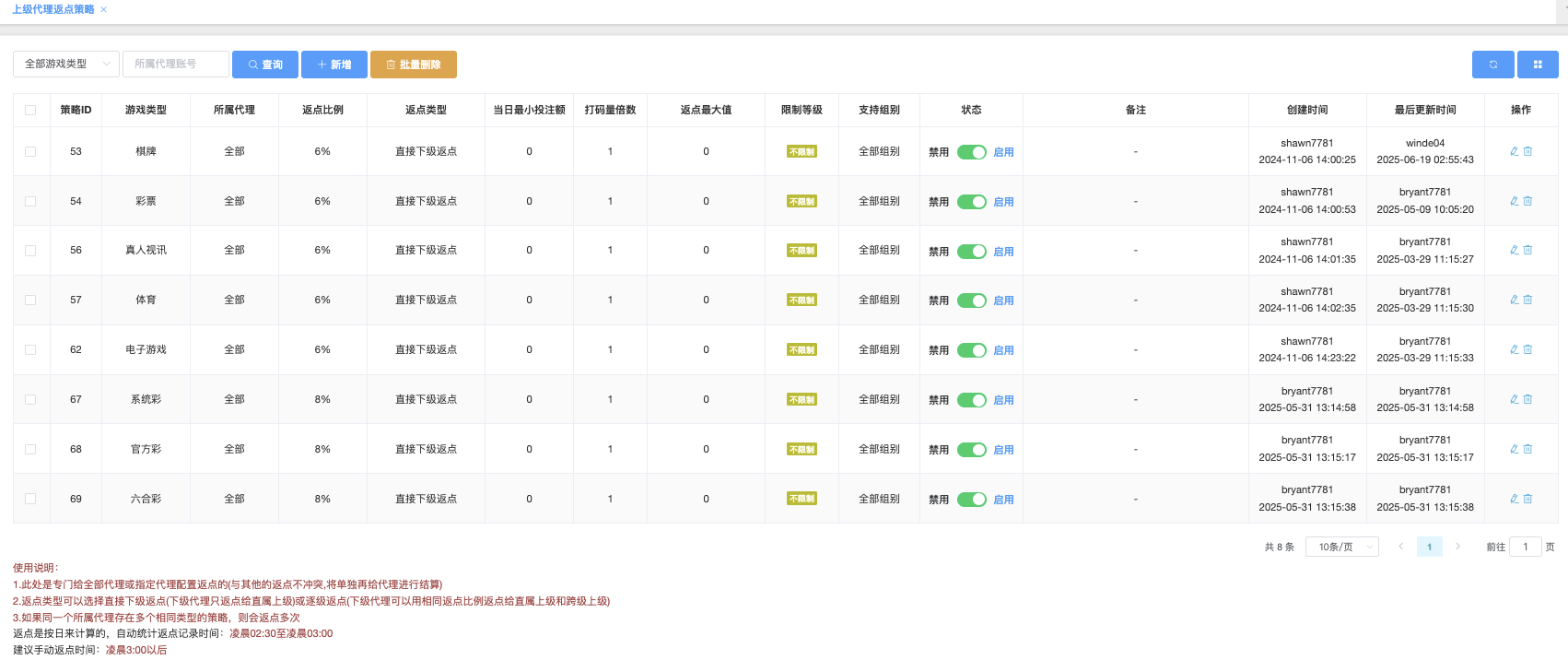Click the next page arrow
Image resolution: width=1568 pixels, height=660 pixels.
(x=1457, y=547)
